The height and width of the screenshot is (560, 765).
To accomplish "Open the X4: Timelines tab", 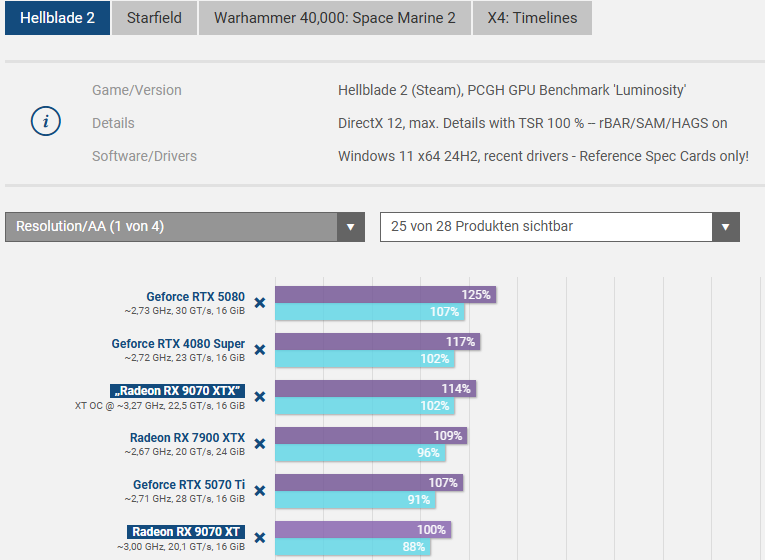I will tap(532, 18).
